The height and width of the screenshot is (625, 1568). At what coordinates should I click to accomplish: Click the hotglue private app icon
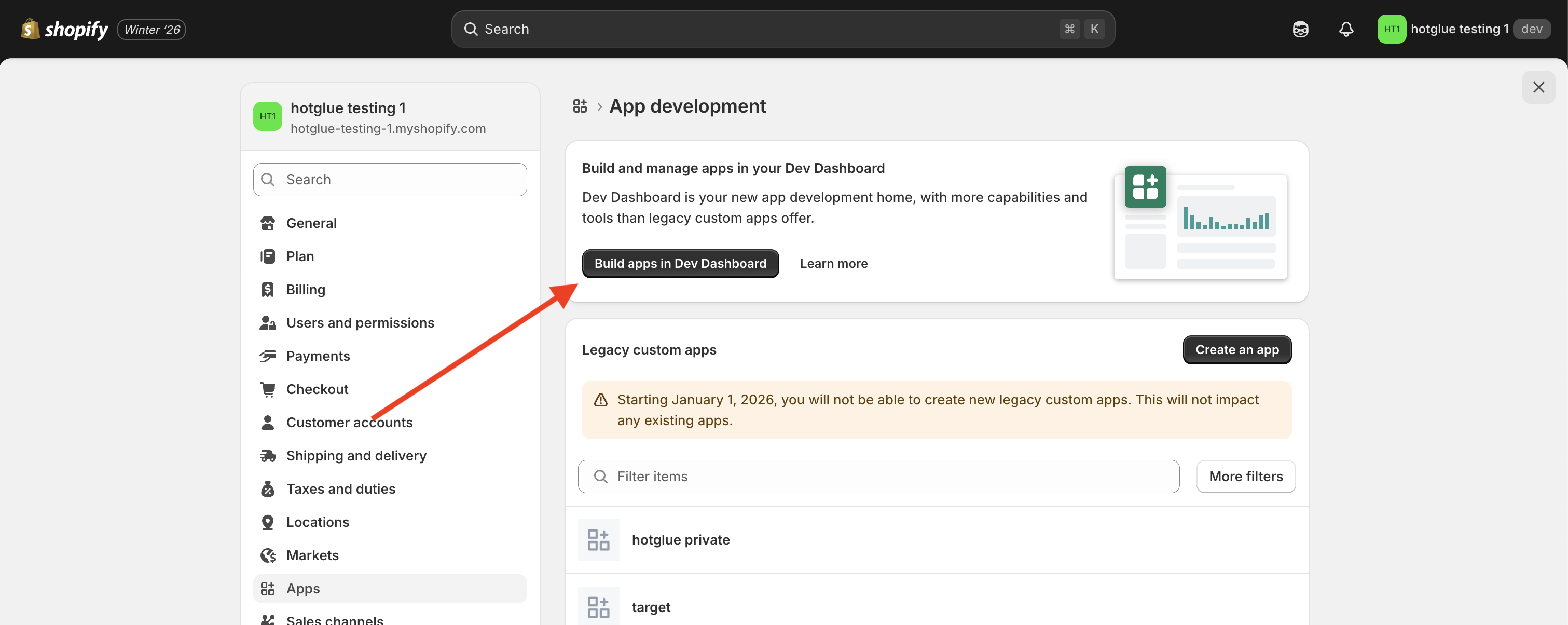coord(598,540)
